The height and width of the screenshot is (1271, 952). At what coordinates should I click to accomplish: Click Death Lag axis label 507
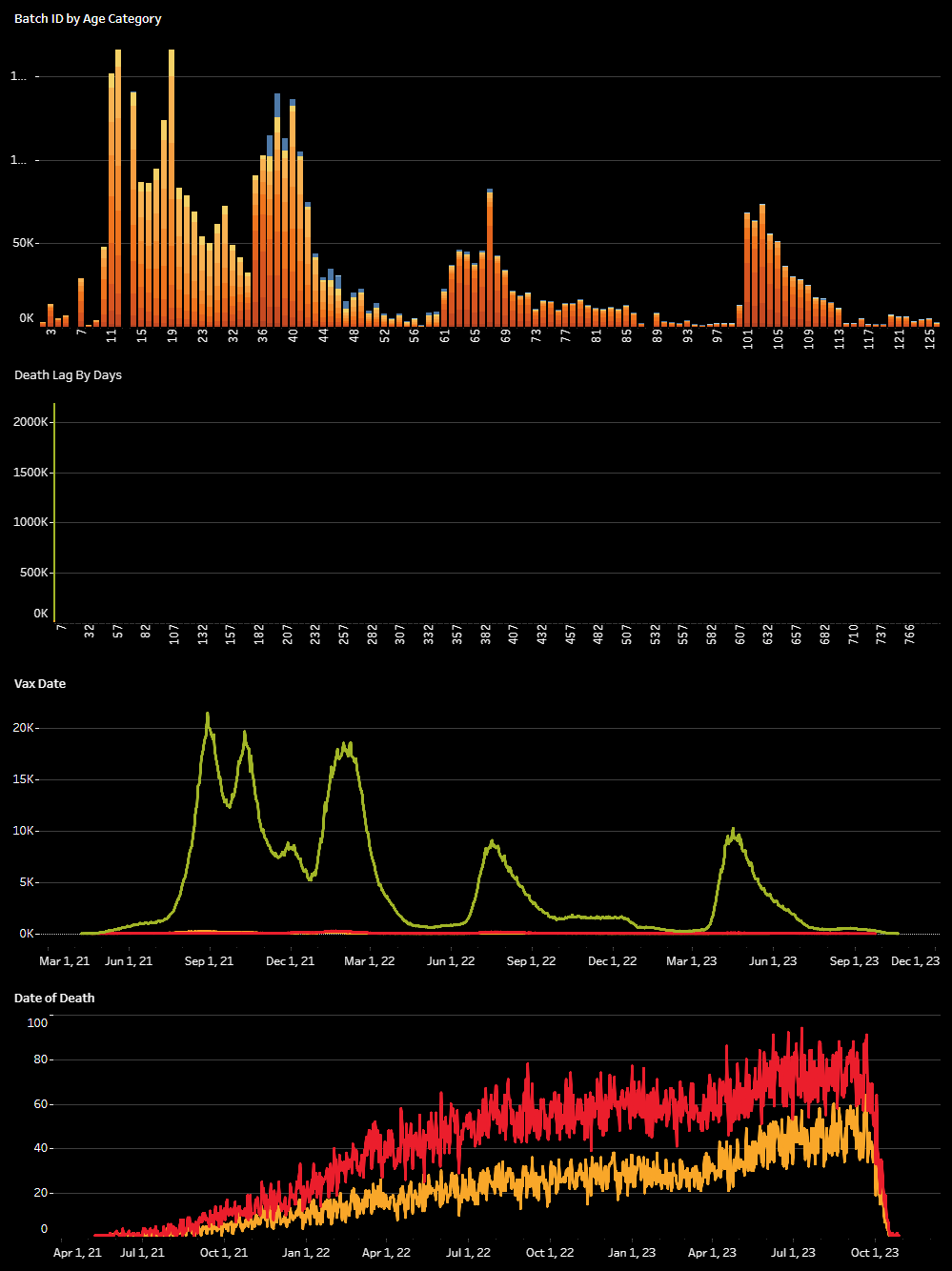click(627, 635)
